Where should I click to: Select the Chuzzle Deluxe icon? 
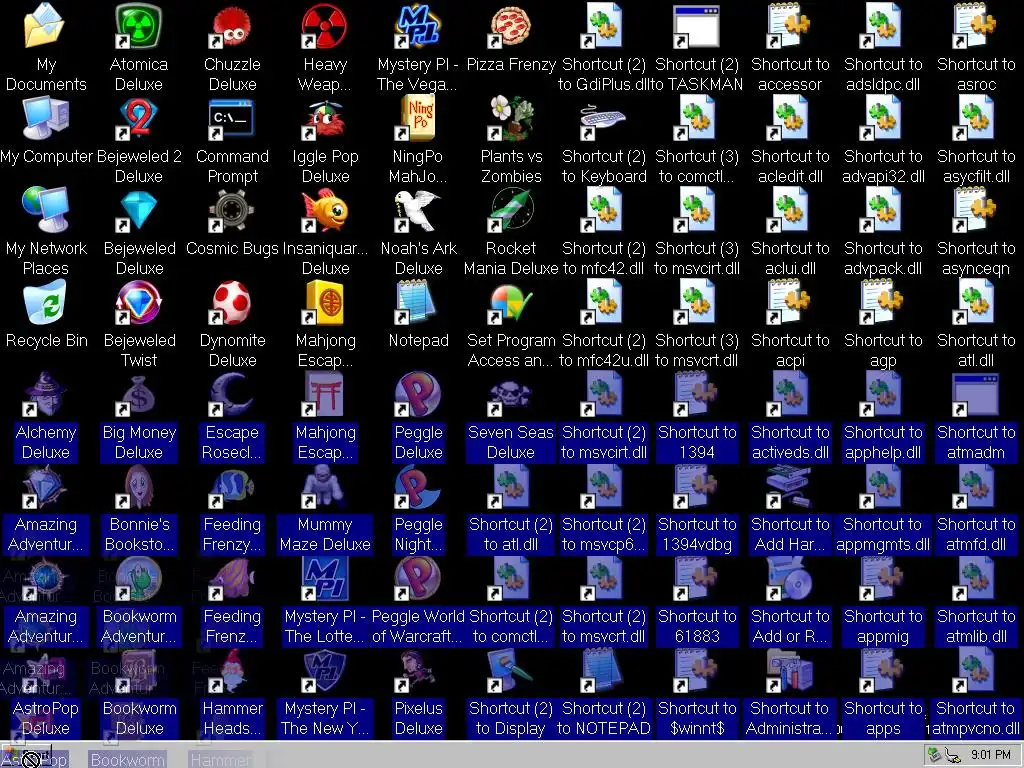click(x=232, y=26)
